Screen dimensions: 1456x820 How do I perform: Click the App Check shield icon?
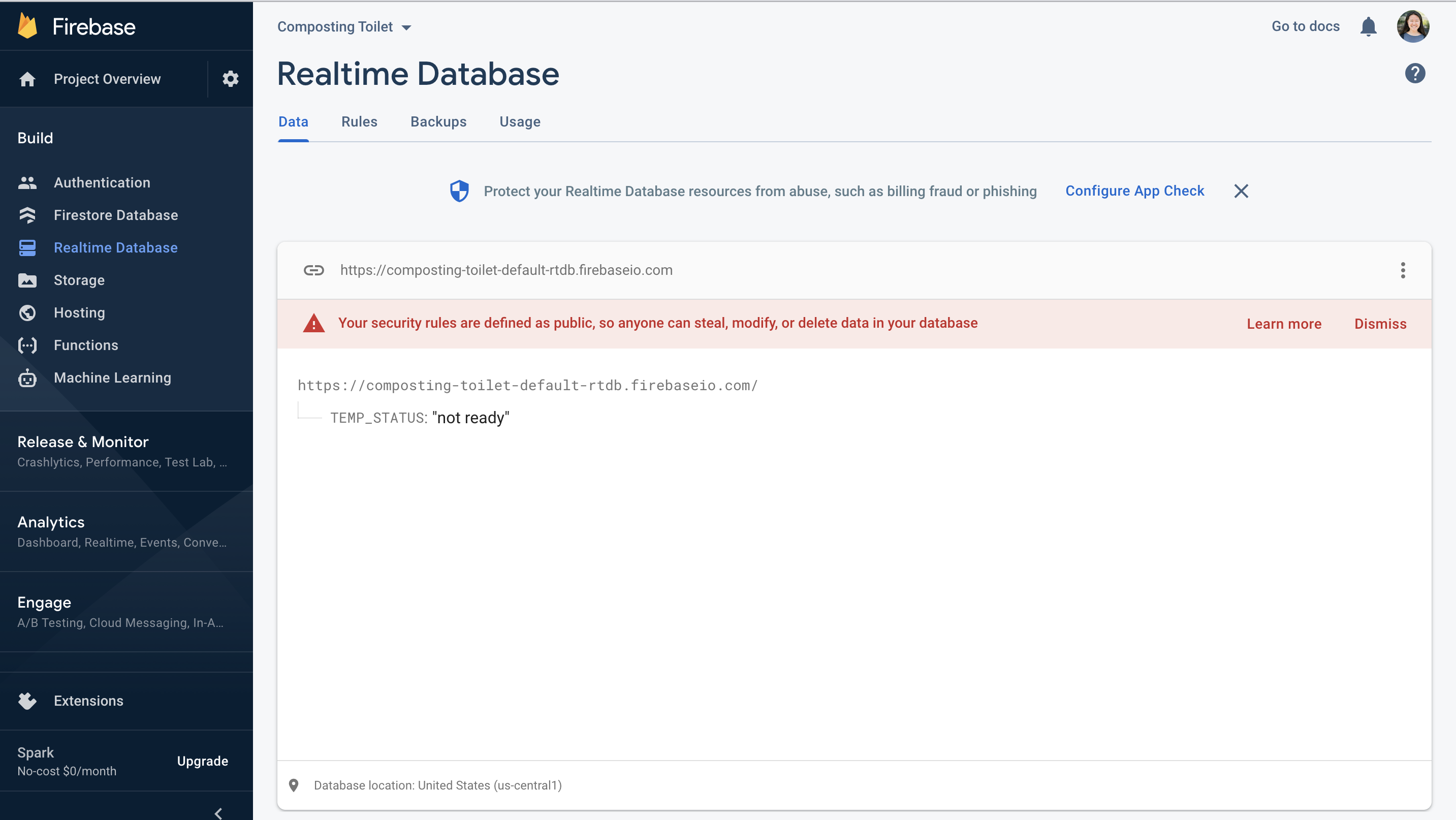click(459, 191)
